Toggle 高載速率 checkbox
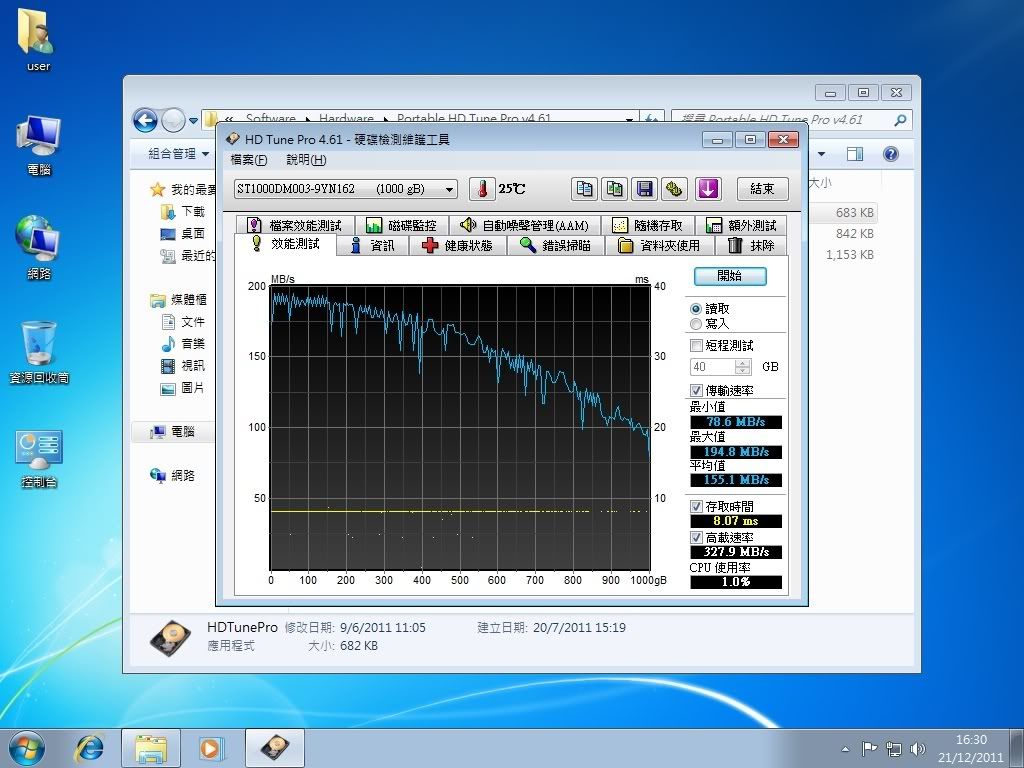 tap(696, 537)
